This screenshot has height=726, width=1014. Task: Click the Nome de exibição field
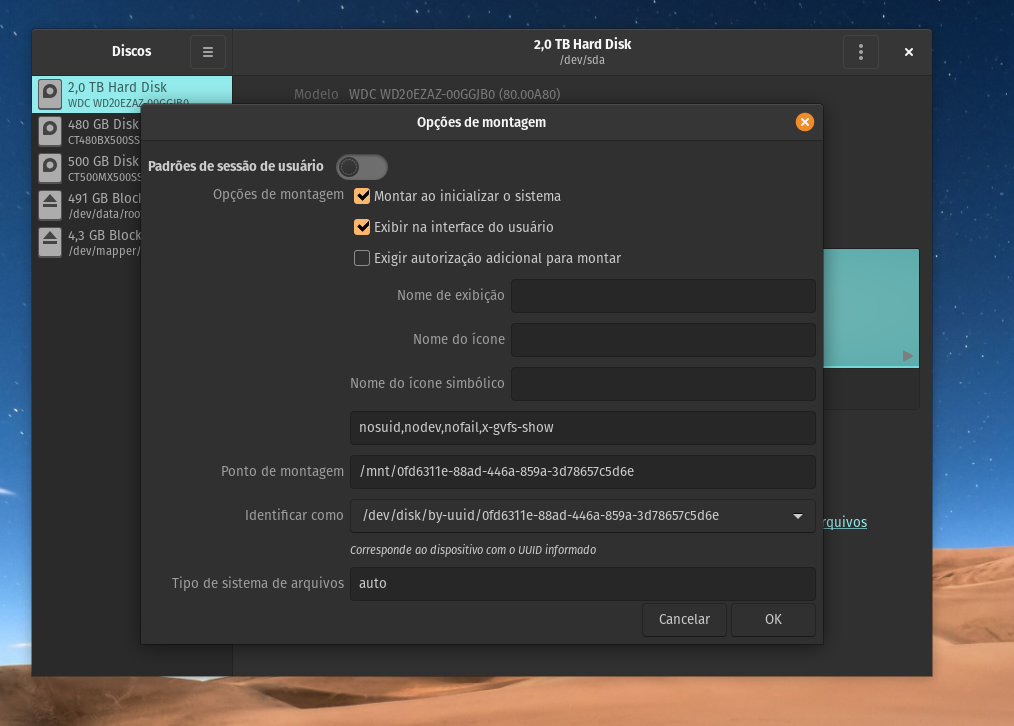pyautogui.click(x=663, y=295)
